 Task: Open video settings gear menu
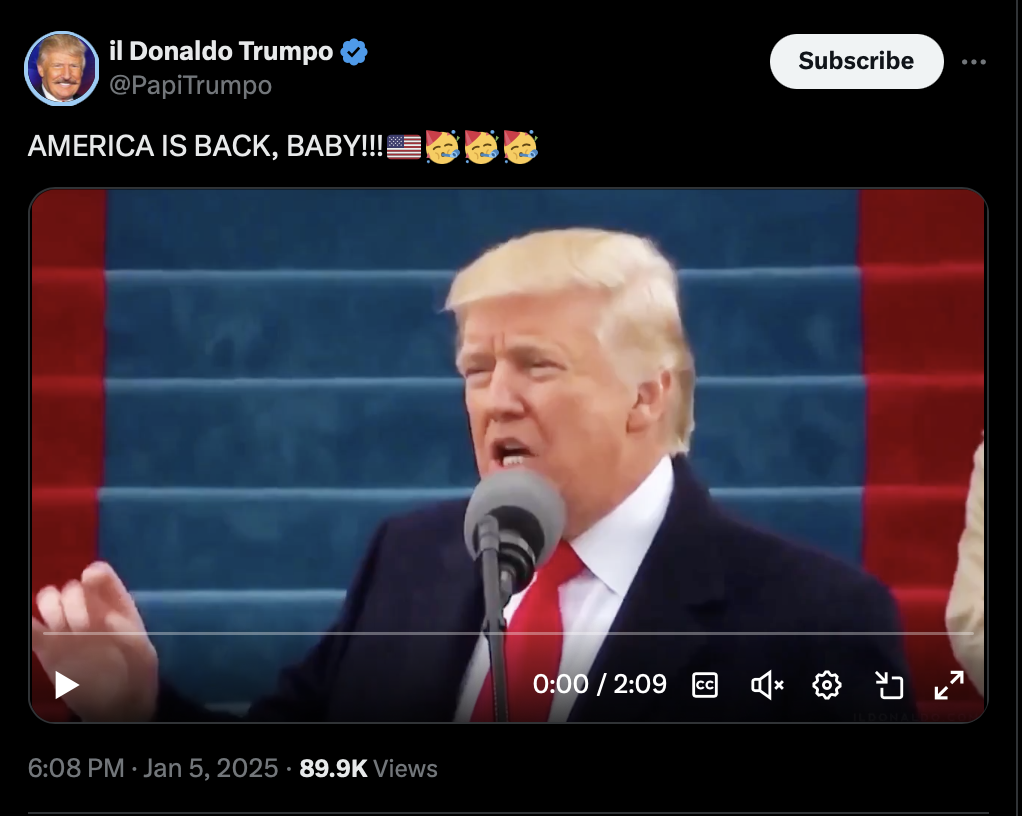coord(826,685)
